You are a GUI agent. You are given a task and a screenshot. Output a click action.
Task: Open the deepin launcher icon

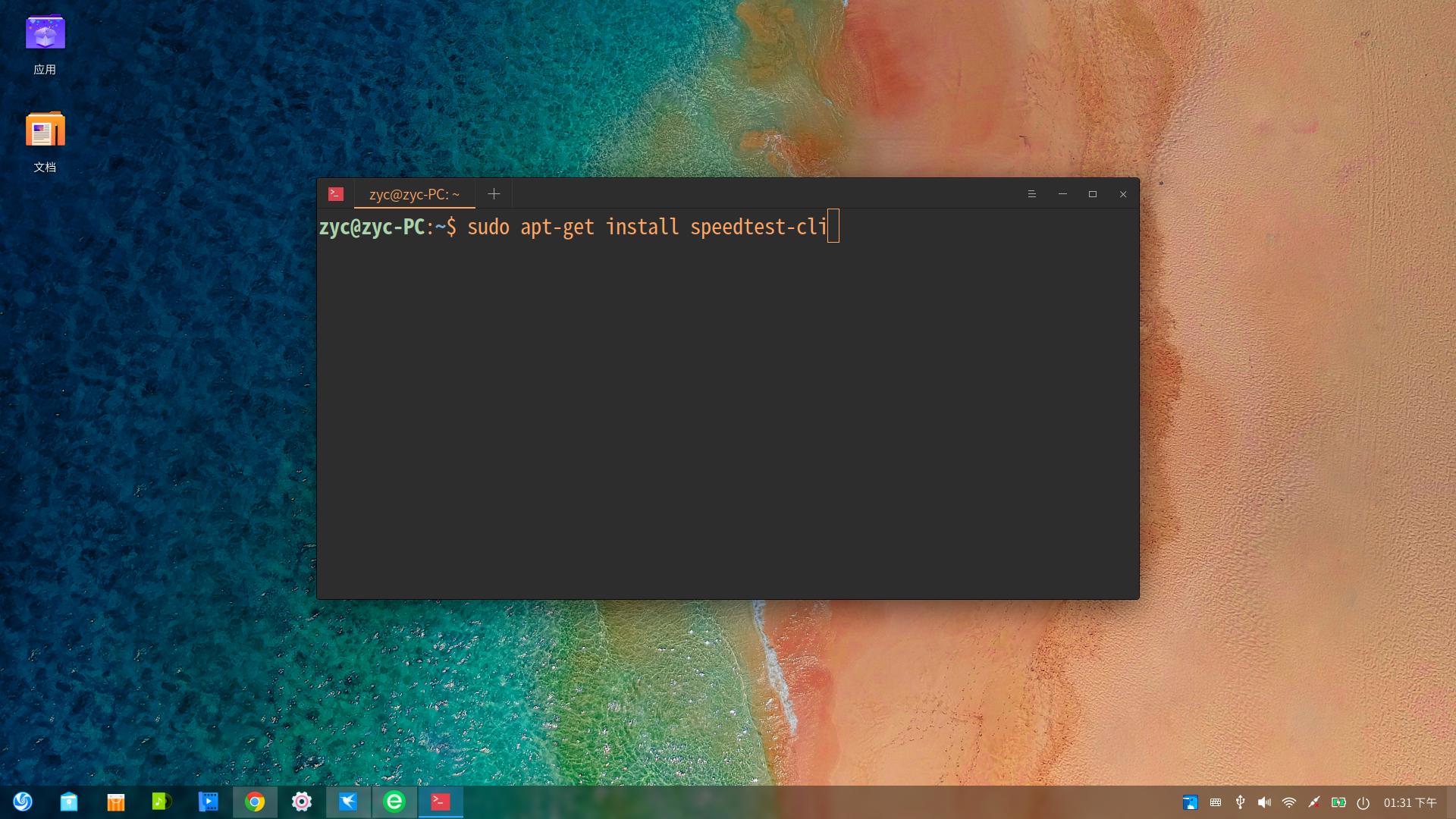point(23,802)
